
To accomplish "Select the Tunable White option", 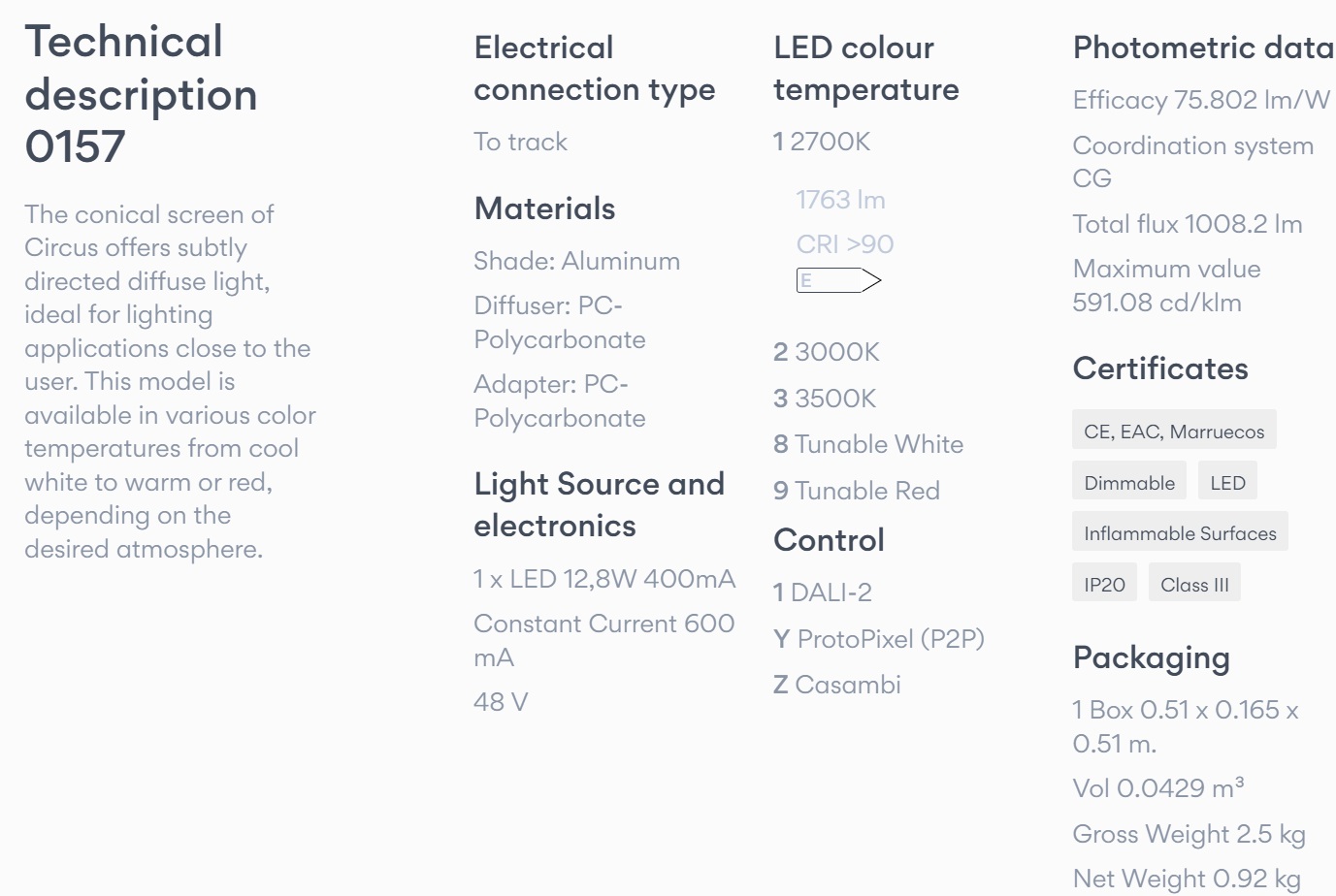I will point(868,444).
